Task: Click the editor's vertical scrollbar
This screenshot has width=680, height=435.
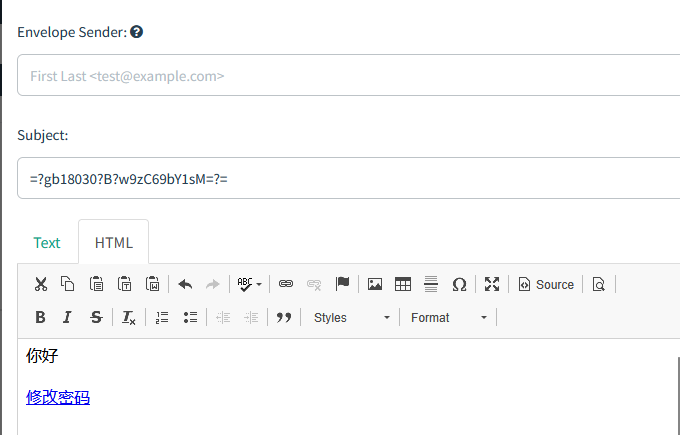Action: point(678,396)
